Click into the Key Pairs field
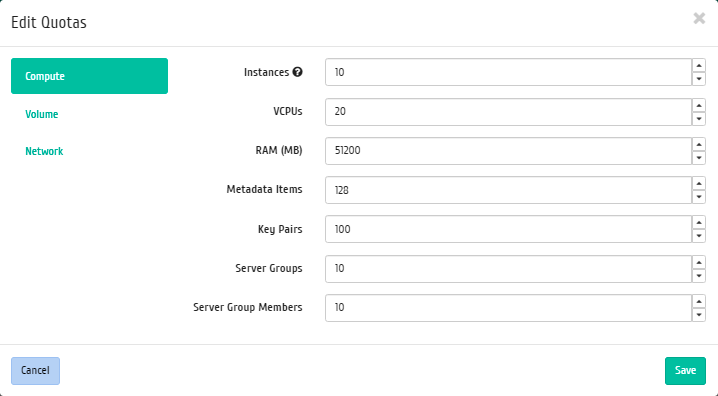Image resolution: width=718 pixels, height=396 pixels. [x=508, y=229]
